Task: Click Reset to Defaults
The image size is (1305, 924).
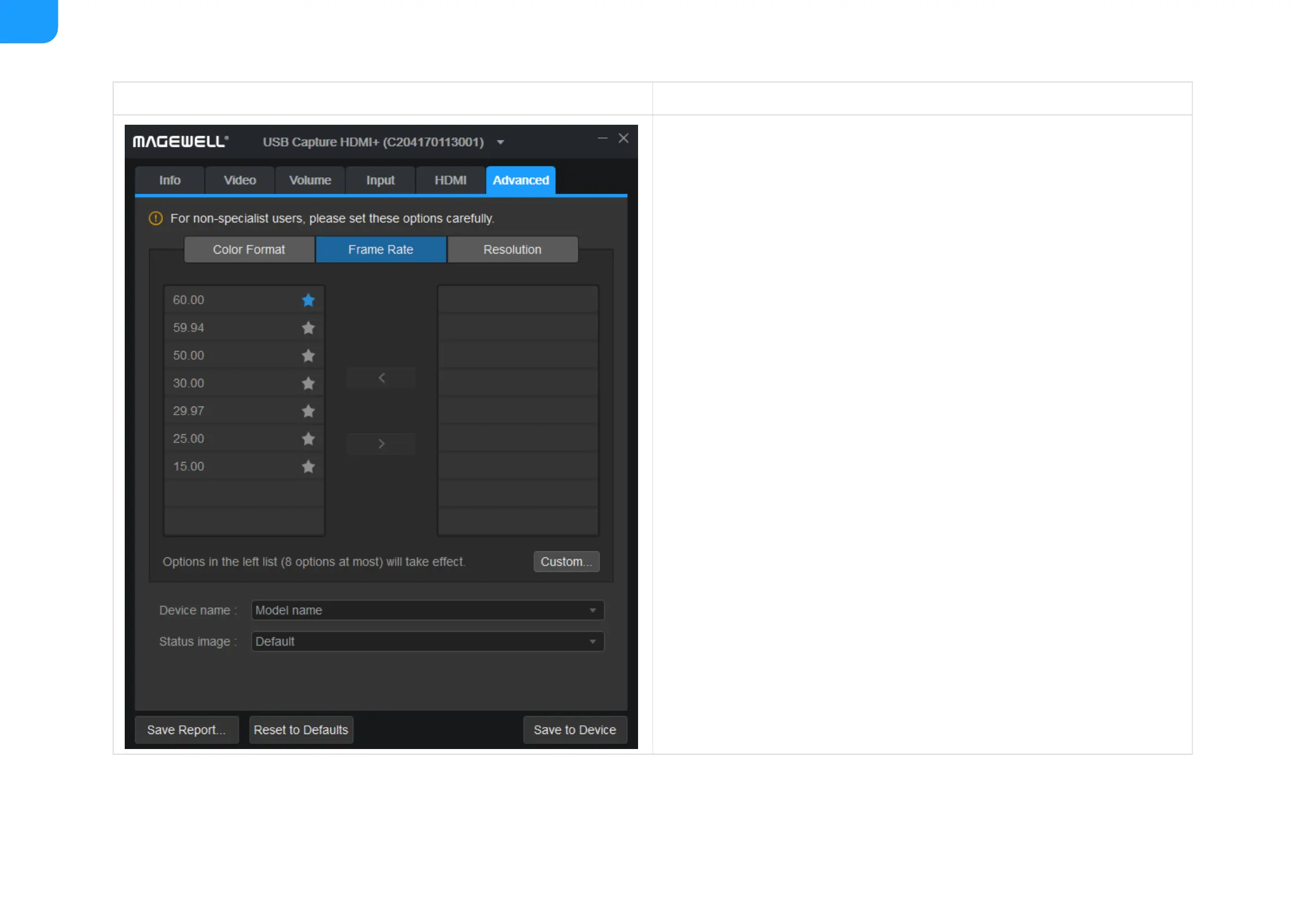Action: 301,730
